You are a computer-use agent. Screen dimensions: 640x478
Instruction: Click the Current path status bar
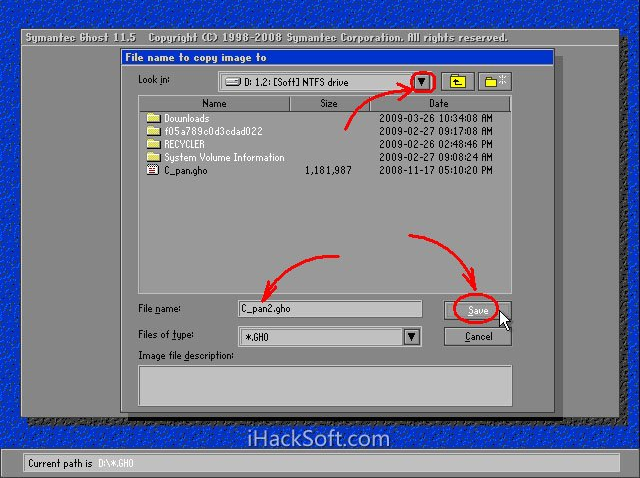(x=320, y=463)
